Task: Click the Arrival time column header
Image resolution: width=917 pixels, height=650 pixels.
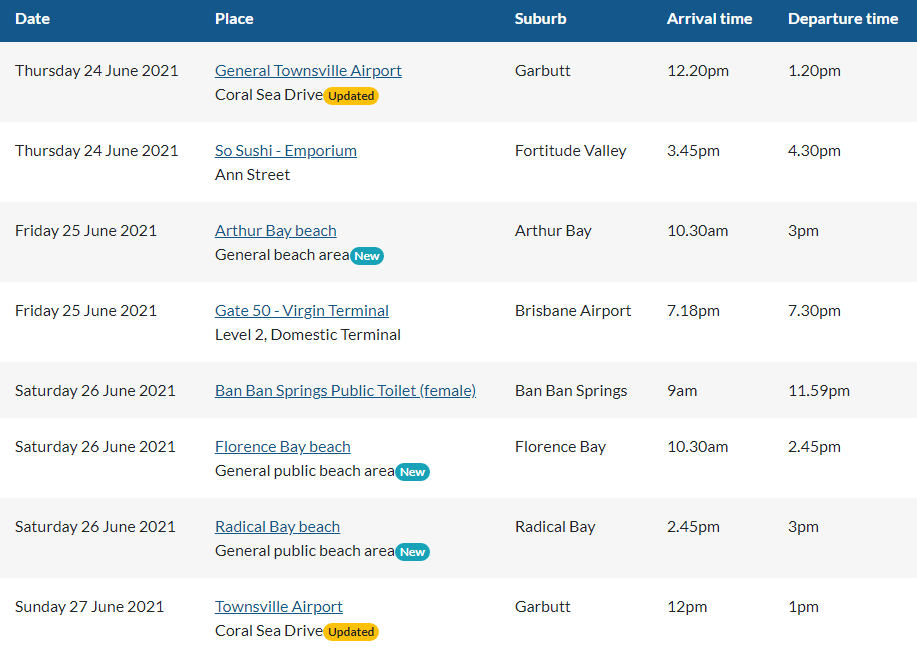Action: tap(709, 19)
